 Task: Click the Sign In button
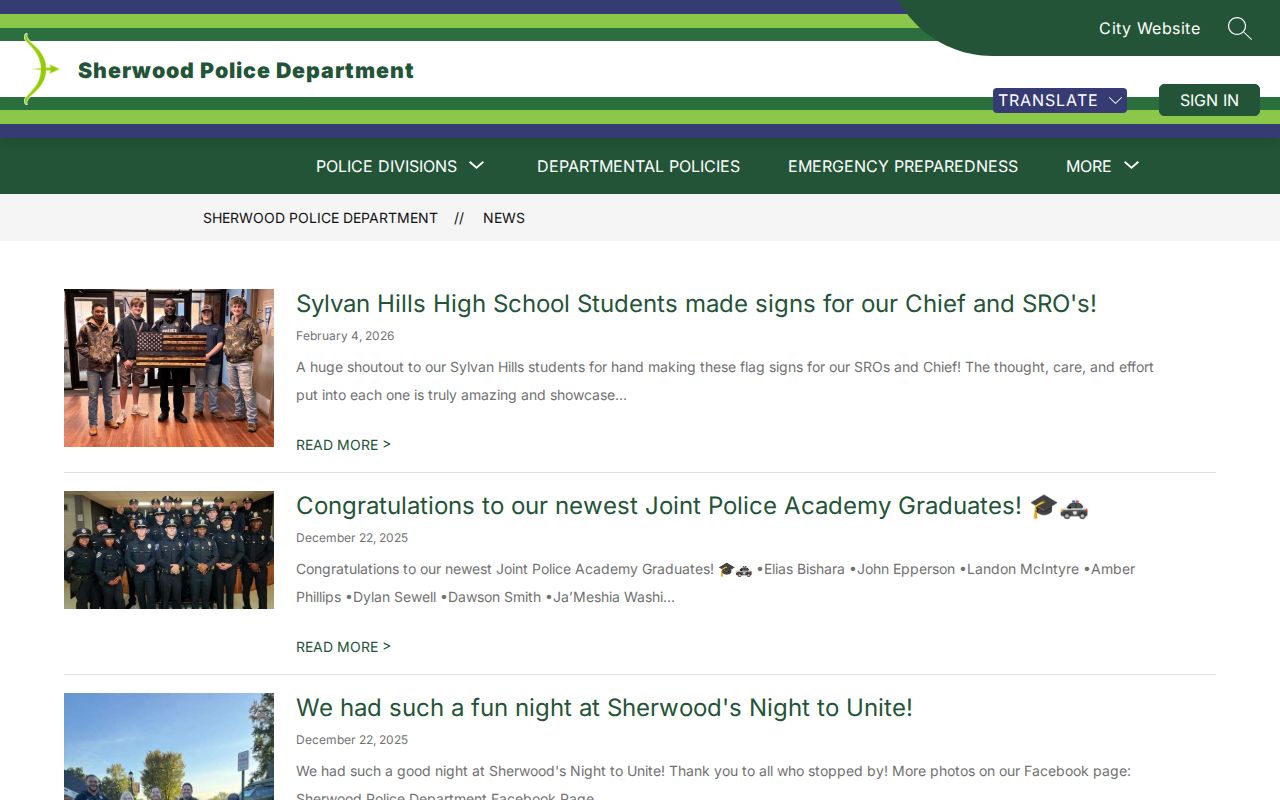click(x=1209, y=100)
